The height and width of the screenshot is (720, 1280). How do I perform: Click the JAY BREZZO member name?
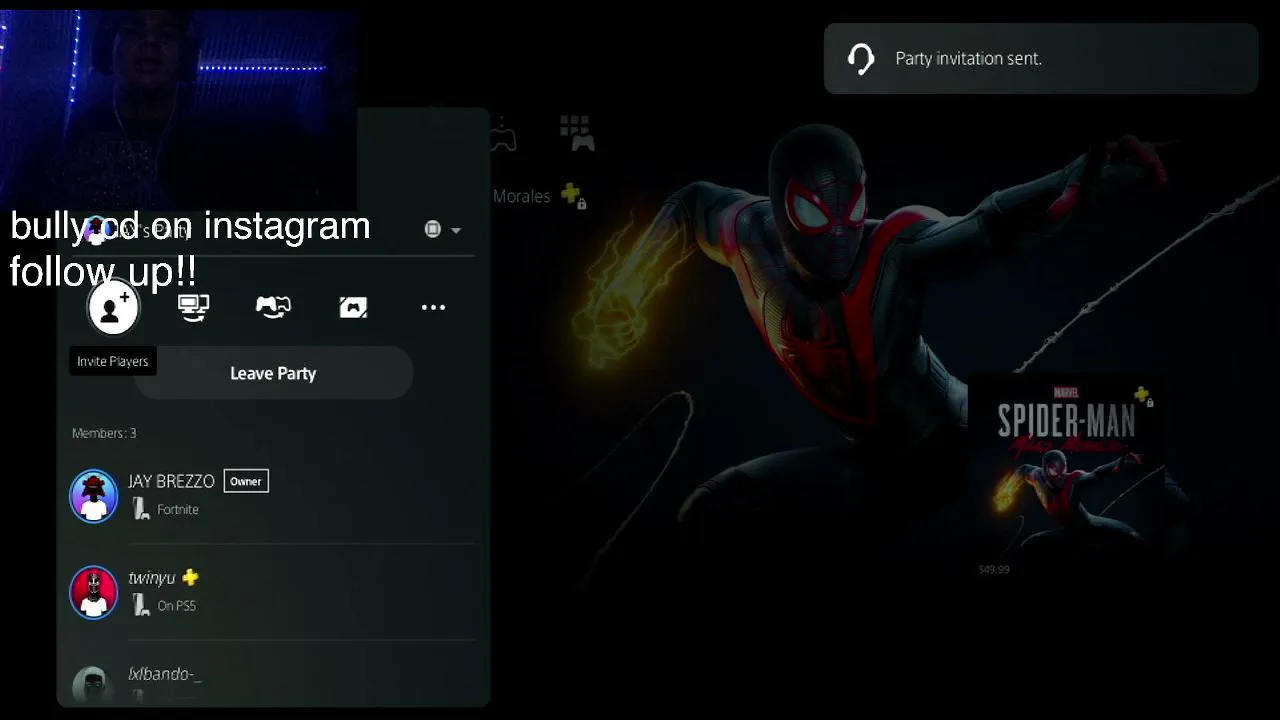[x=171, y=481]
